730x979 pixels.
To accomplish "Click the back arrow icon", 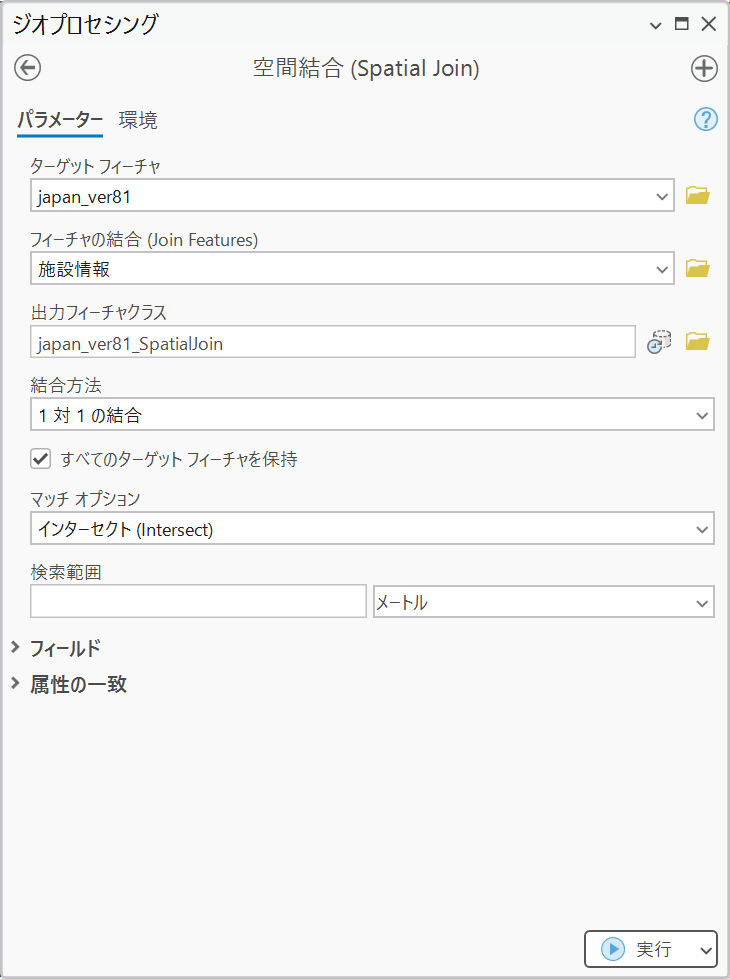I will [27, 68].
